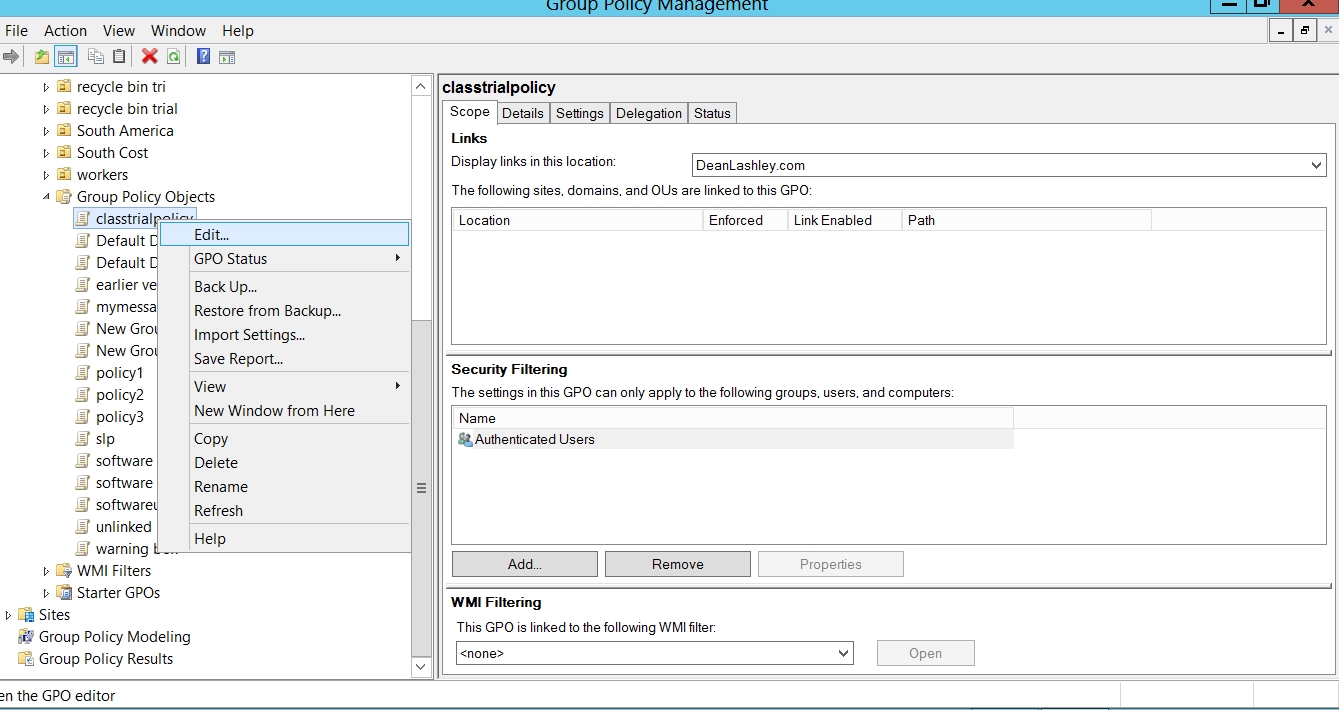Viewport: 1339px width, 710px height.
Task: Expand the WMI Filters node
Action: point(46,571)
